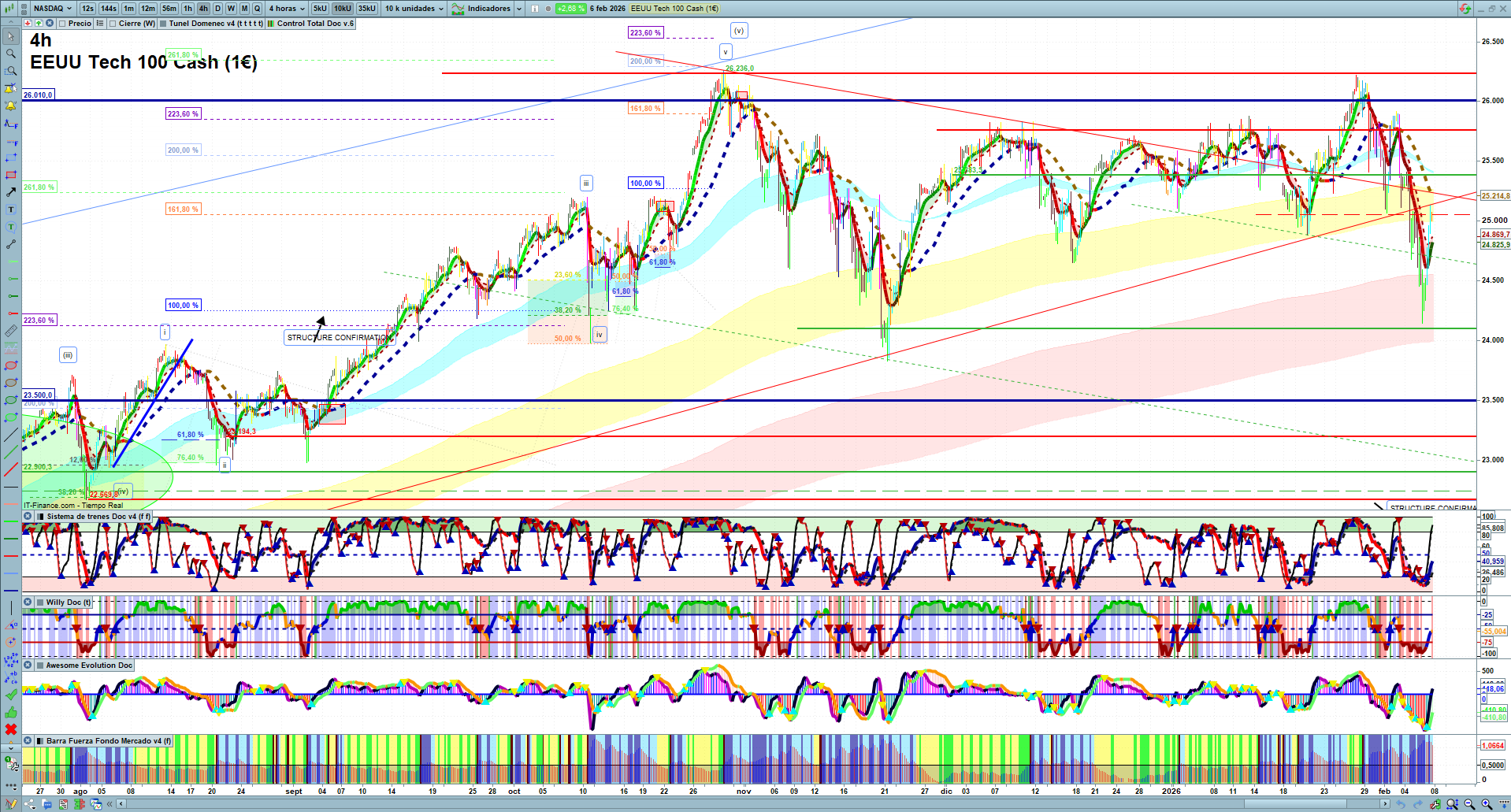Screen dimensions: 1511x812
Task: Click the Control Total Doc v.6 color stripes
Action: click(x=270, y=24)
